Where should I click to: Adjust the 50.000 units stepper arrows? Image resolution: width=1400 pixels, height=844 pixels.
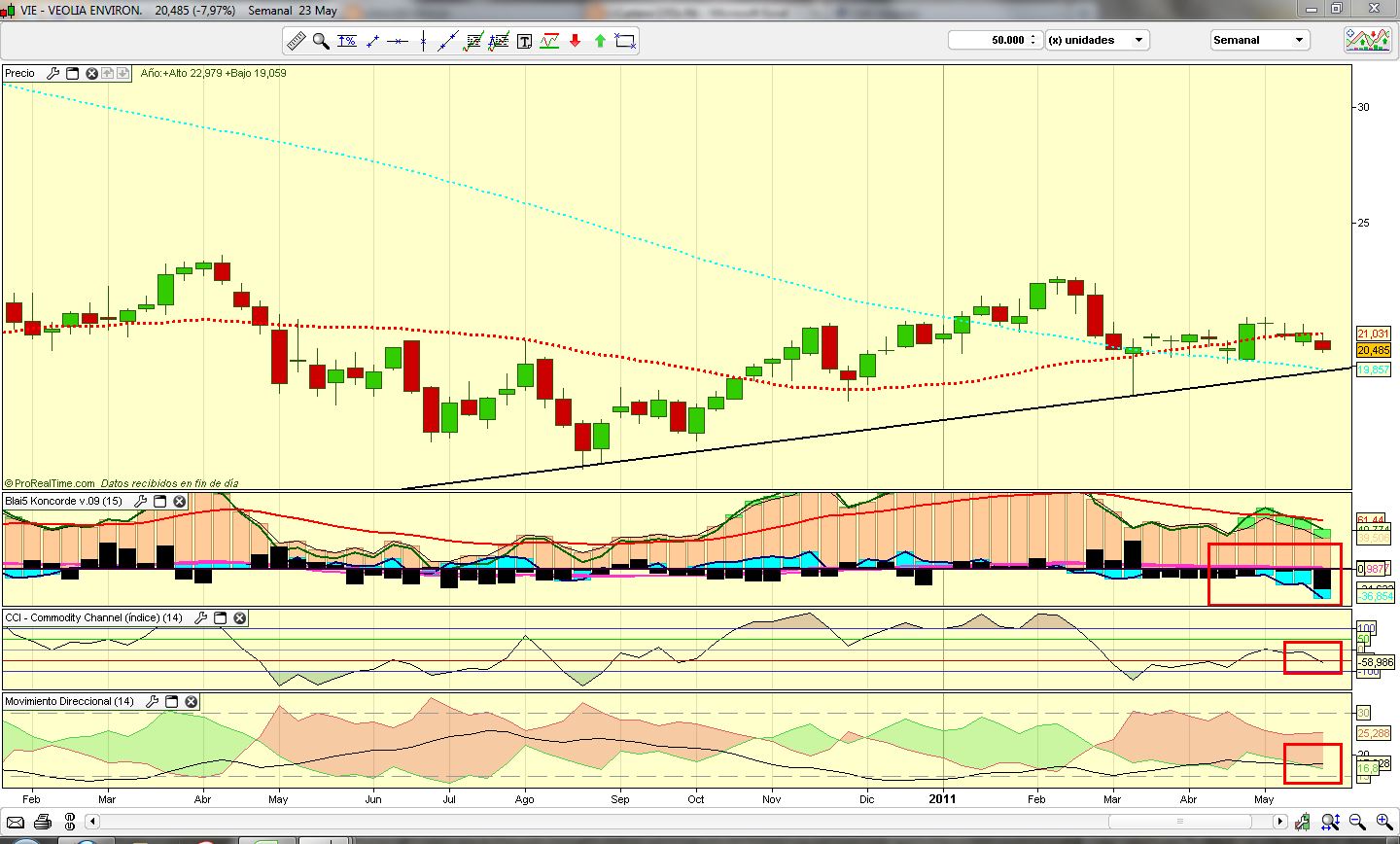[1034, 40]
